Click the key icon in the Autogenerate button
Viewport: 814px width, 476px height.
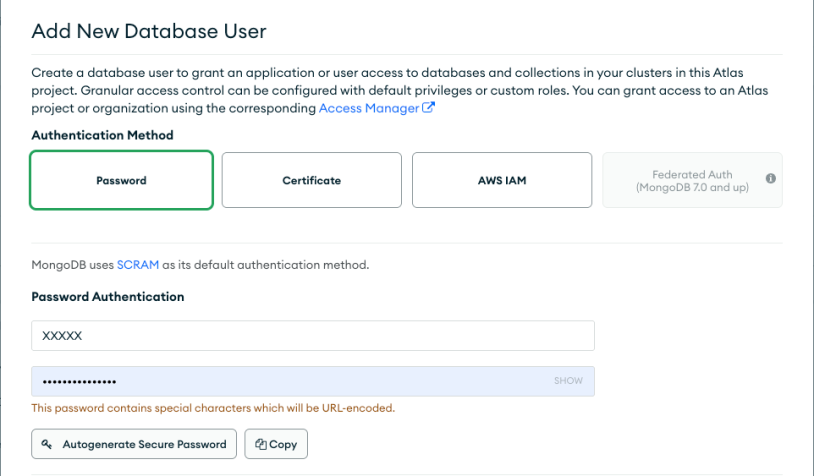[47, 444]
